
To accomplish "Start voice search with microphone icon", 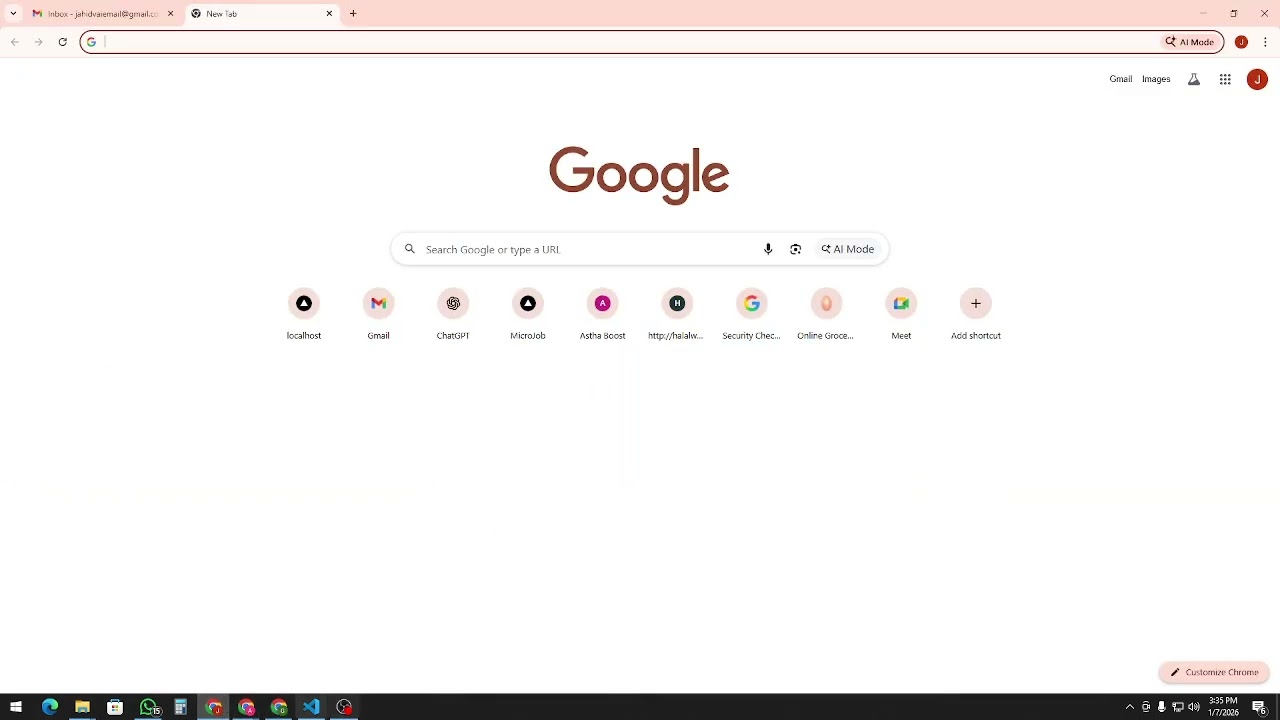I will [x=768, y=249].
